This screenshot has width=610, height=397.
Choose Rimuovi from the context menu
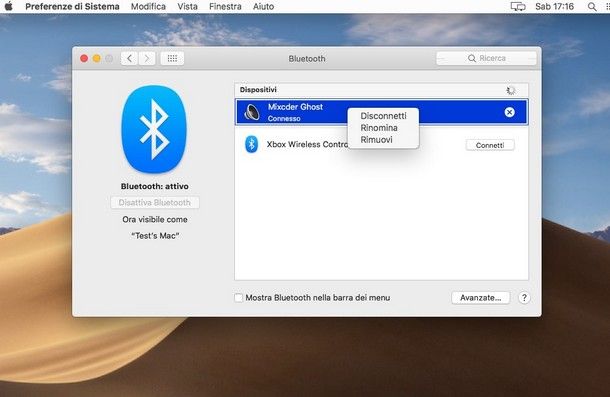(383, 140)
